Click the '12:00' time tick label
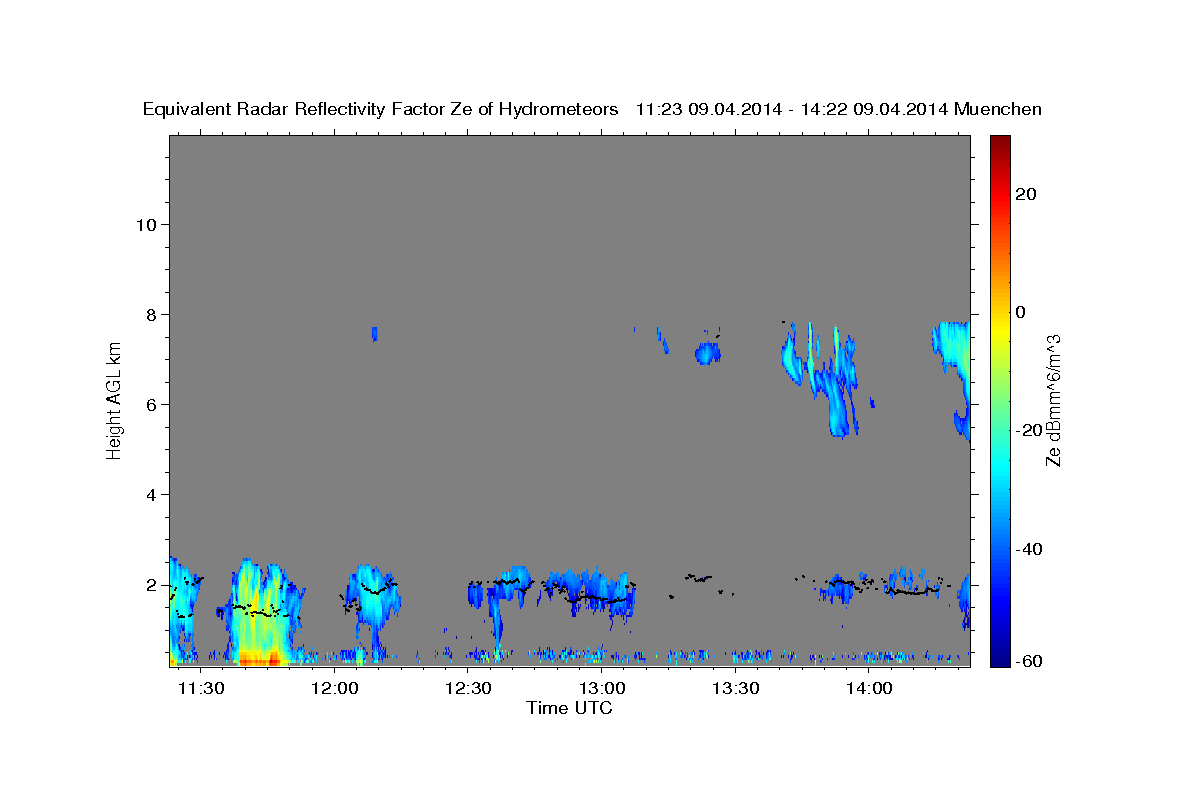 point(335,689)
